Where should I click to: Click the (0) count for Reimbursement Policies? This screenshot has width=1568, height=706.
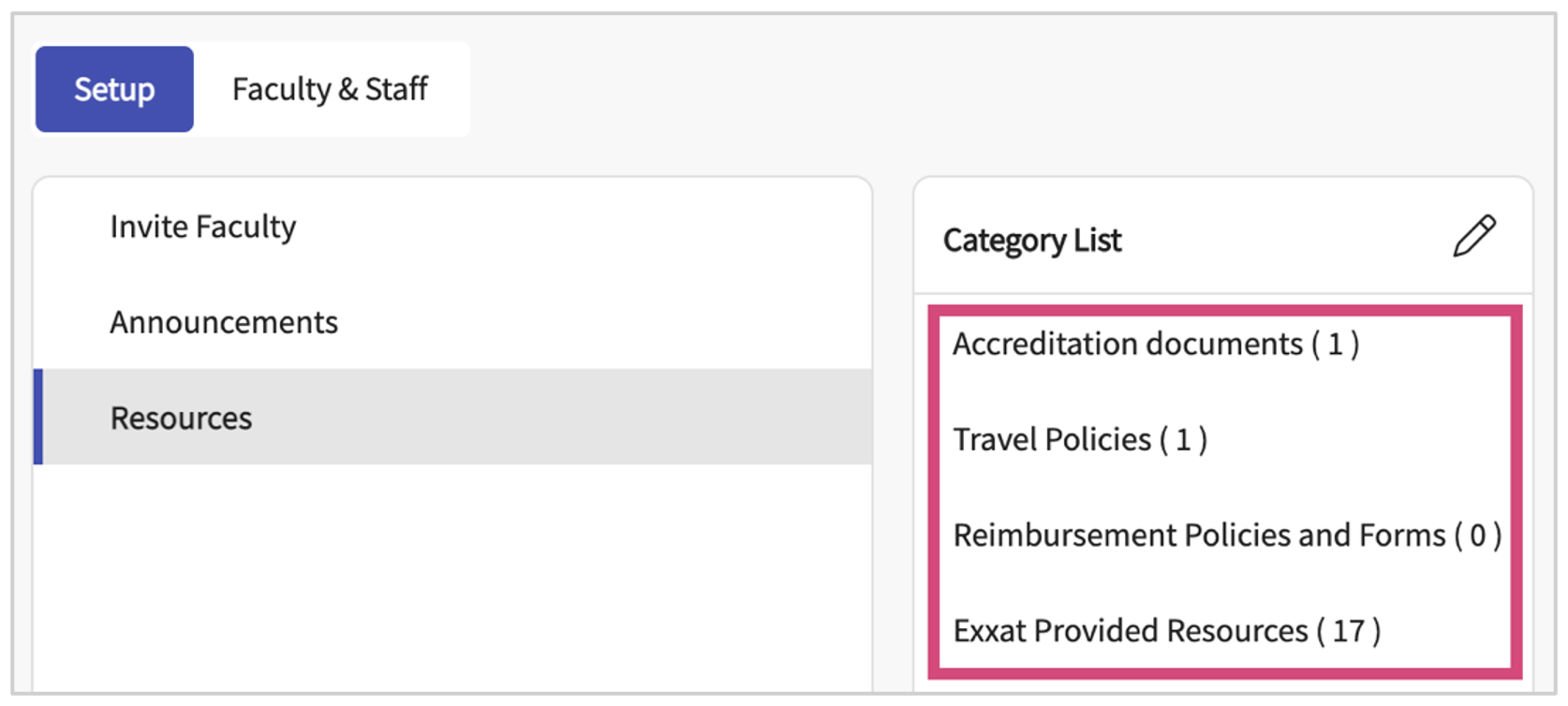[x=1477, y=536]
